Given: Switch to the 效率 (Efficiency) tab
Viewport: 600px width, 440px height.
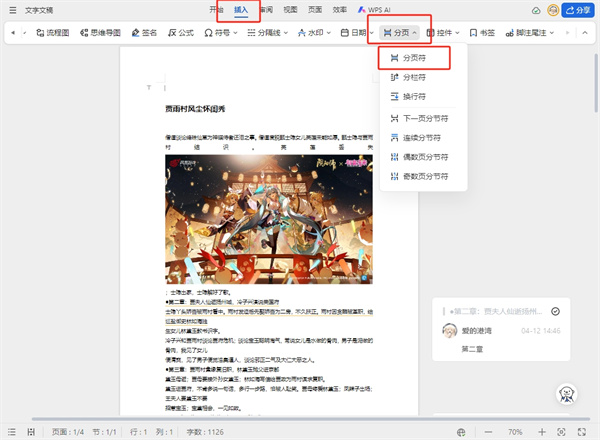Looking at the screenshot, I should [339, 10].
